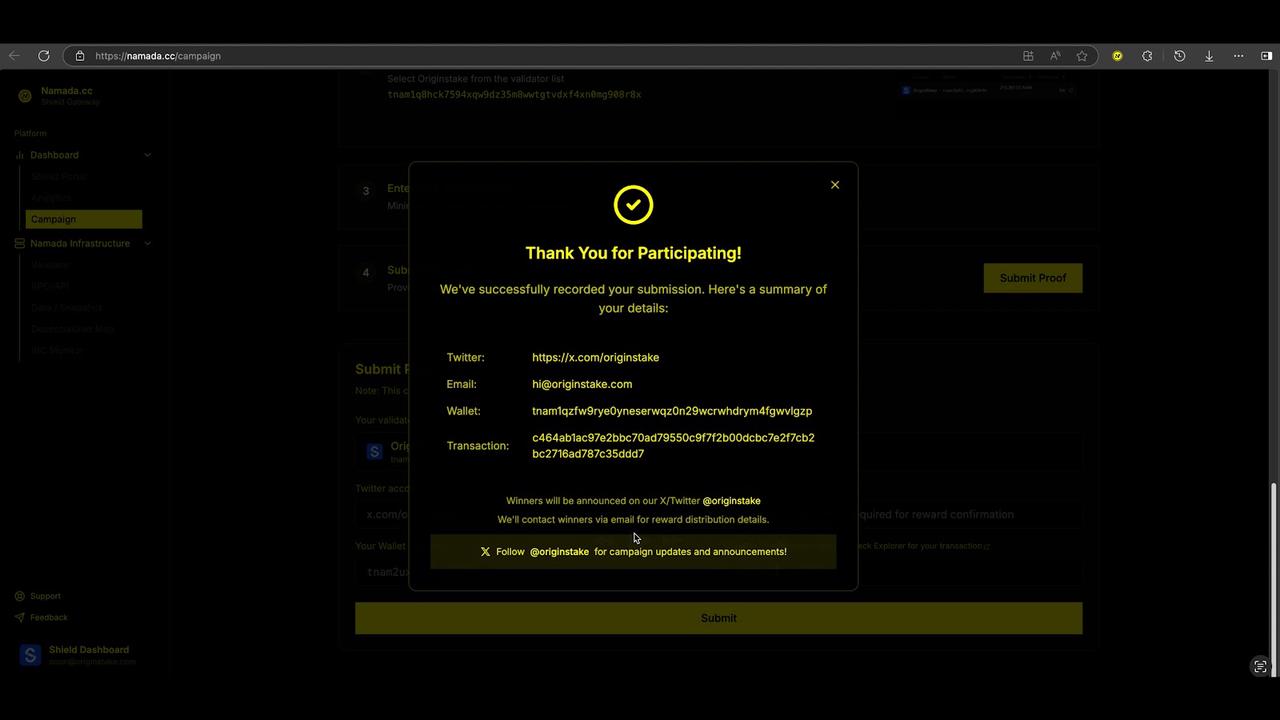Select the tnam1qzfw9rye0yne wallet address
This screenshot has height=720, width=1280.
[672, 411]
